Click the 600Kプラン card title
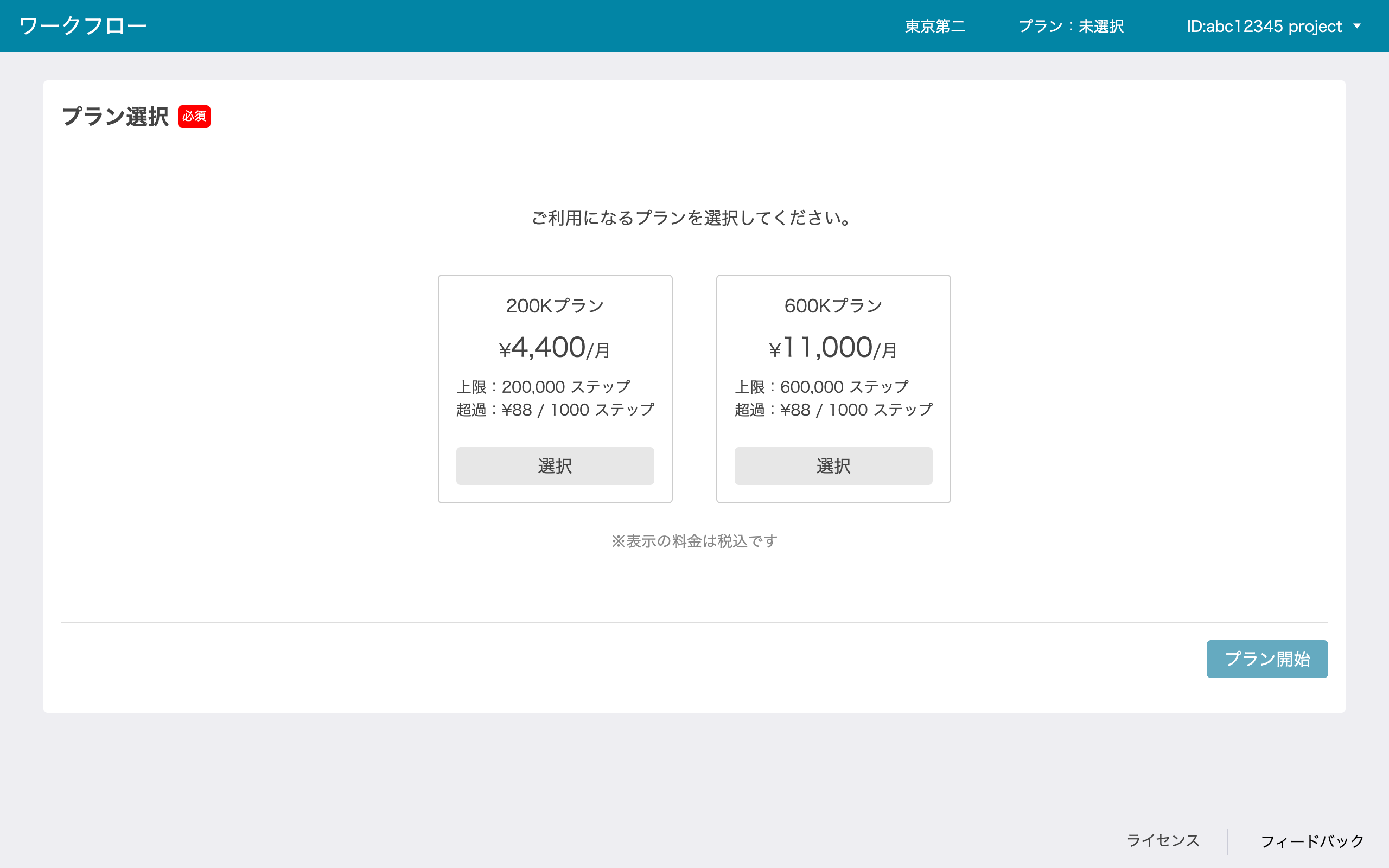The width and height of the screenshot is (1389, 868). coord(833,306)
